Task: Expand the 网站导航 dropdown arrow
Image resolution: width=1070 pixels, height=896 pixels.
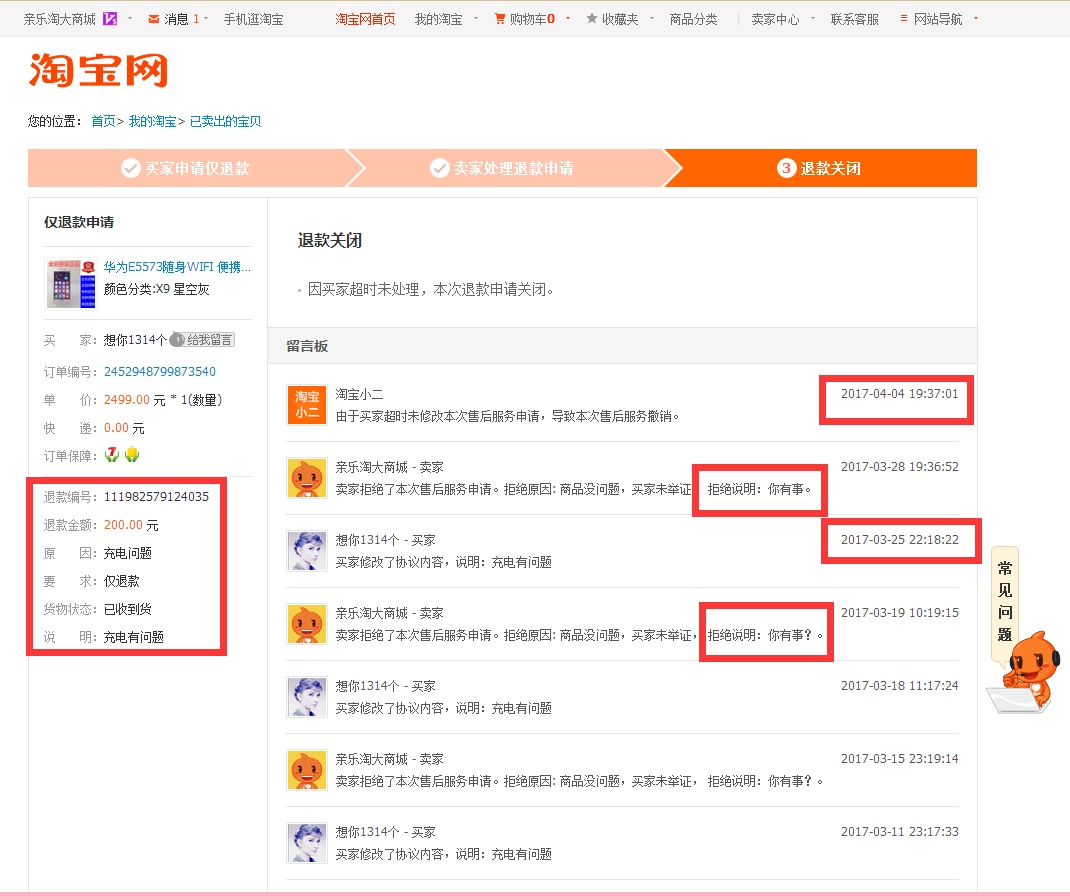Action: pyautogui.click(x=976, y=18)
